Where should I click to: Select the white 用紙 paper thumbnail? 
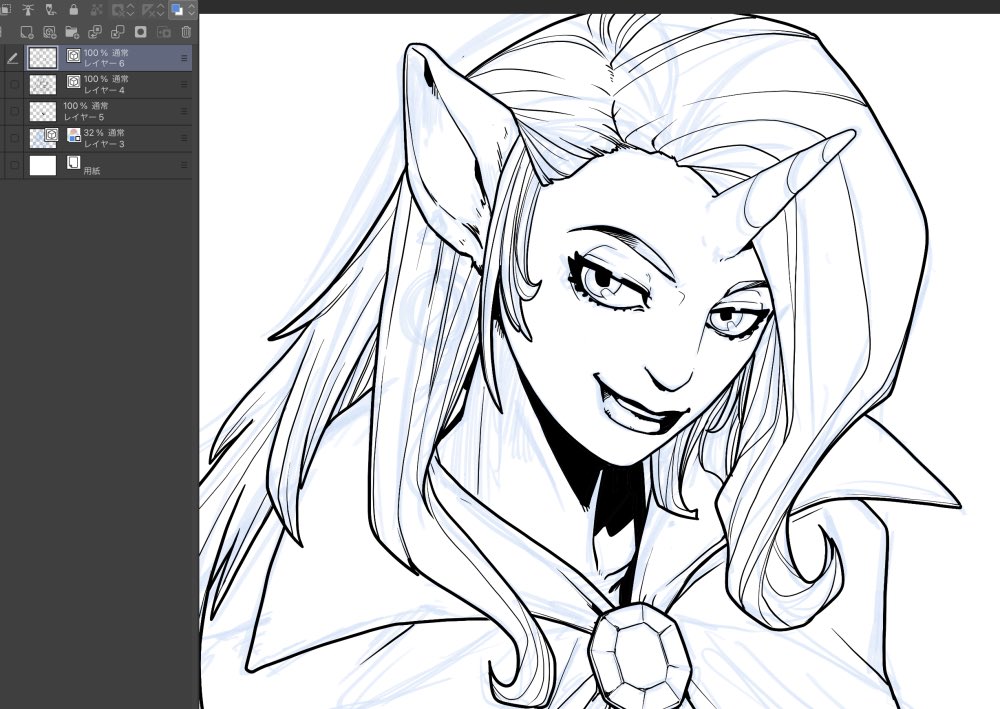point(43,165)
